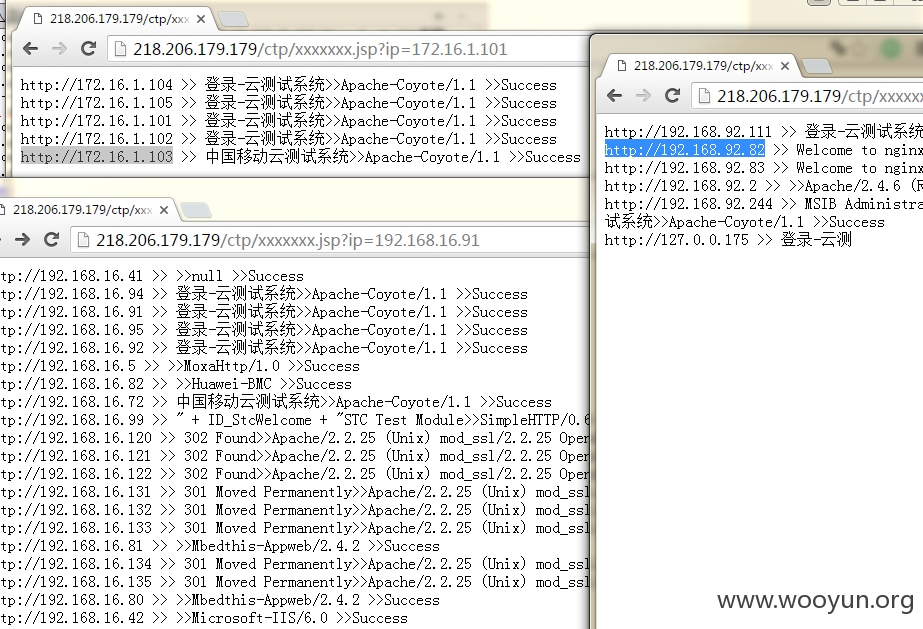Click the 192.168.16.99 STC Test Module line
Viewport: 923px width, 629px height.
click(294, 420)
